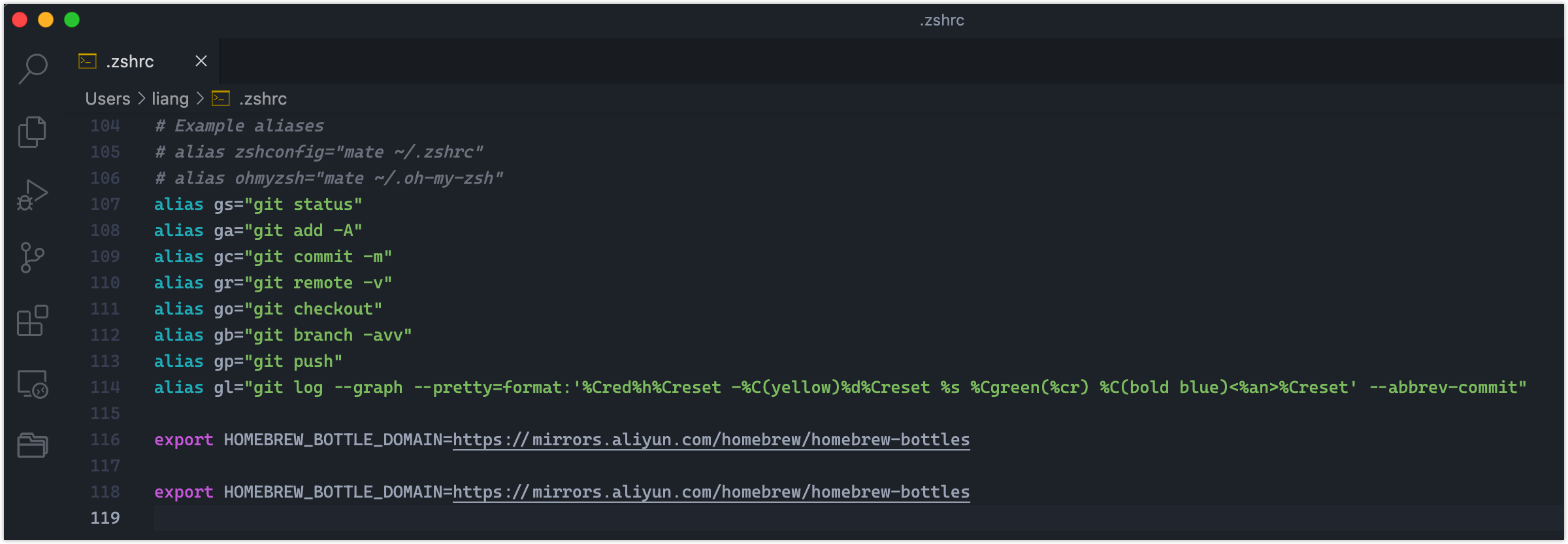Open the Remote Explorer view
Screen dimensions: 1568x544
tap(32, 383)
